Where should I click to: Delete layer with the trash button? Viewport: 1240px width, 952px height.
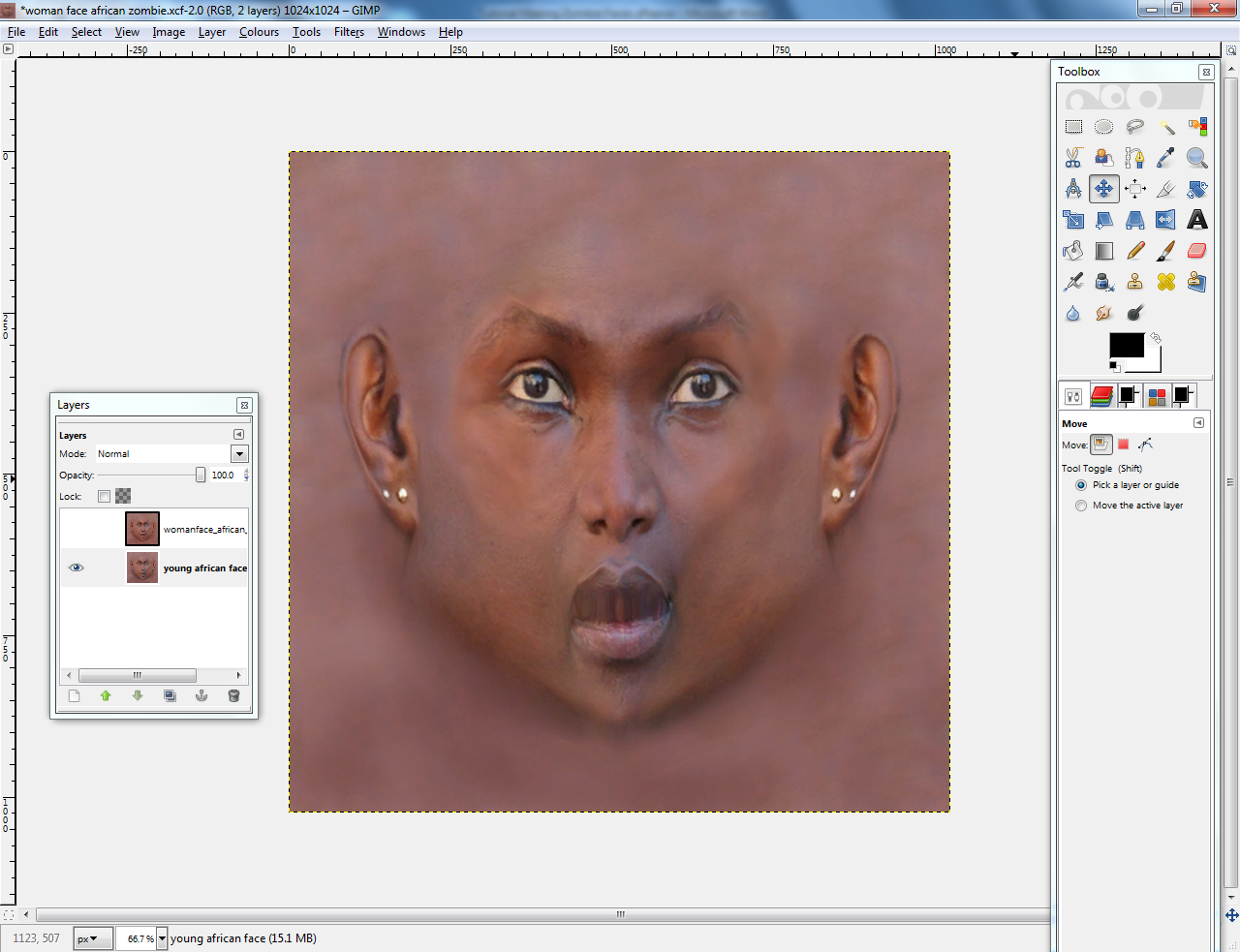click(x=233, y=695)
